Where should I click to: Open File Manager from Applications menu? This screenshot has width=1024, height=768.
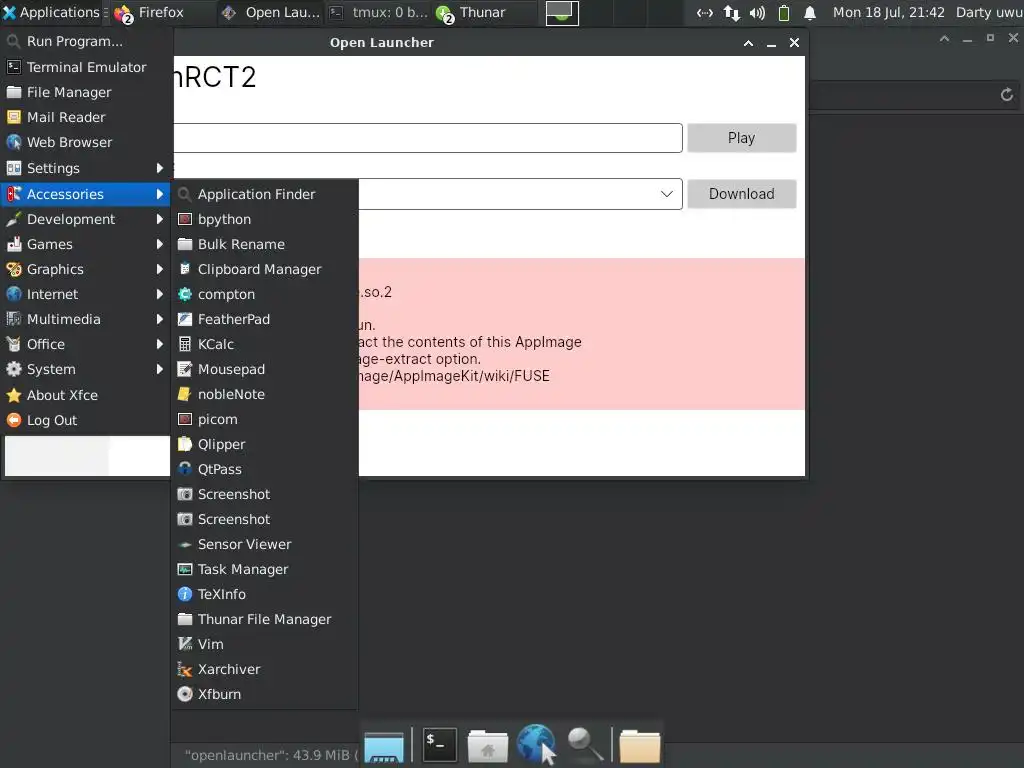pyautogui.click(x=86, y=92)
